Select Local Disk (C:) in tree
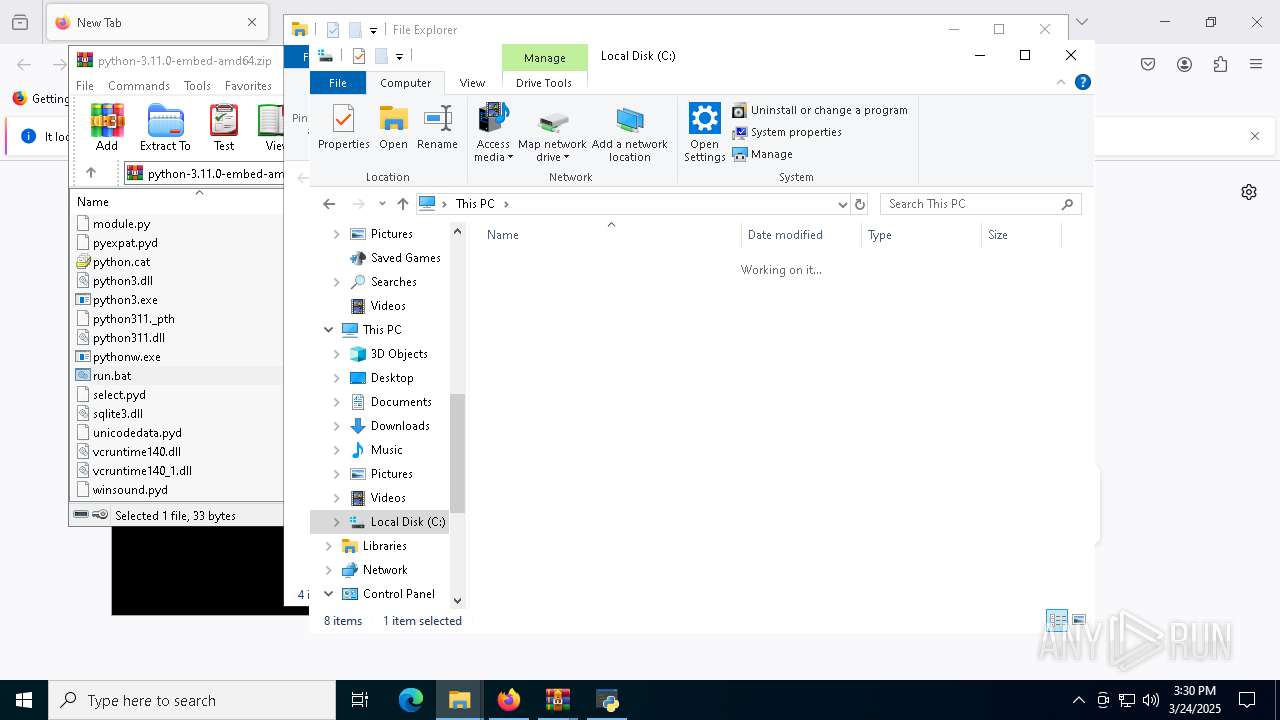This screenshot has width=1280, height=720. (408, 522)
